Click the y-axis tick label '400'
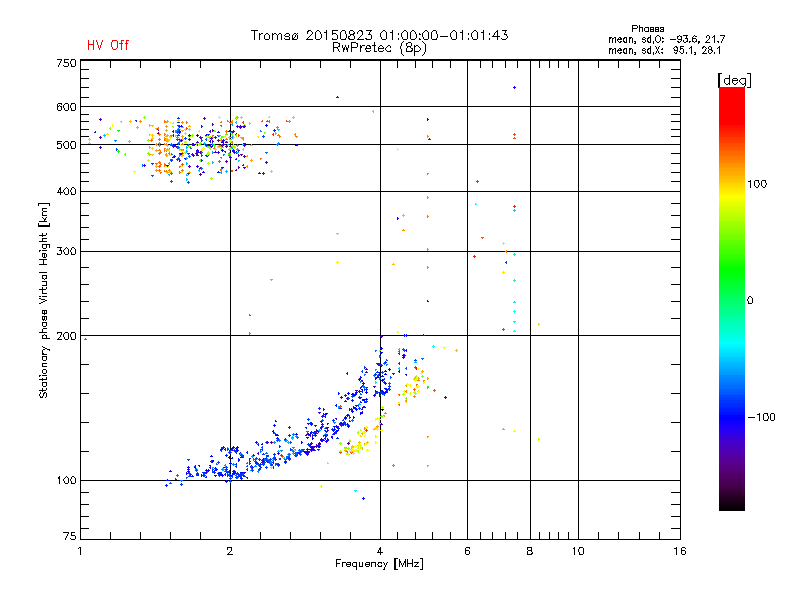 pos(66,191)
